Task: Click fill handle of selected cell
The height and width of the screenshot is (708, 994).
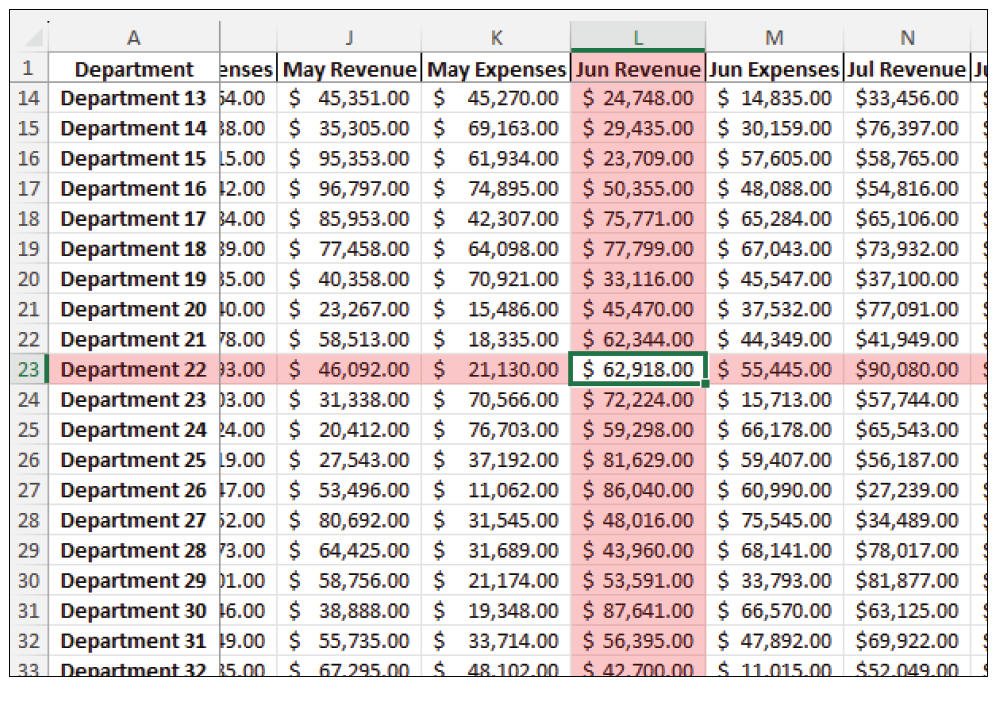Action: [x=706, y=384]
